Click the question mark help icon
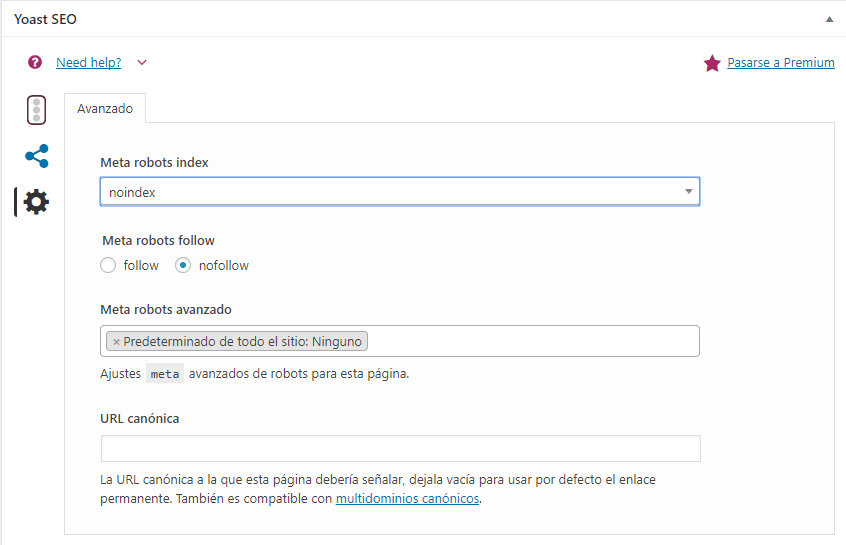846x545 pixels. pyautogui.click(x=35, y=62)
